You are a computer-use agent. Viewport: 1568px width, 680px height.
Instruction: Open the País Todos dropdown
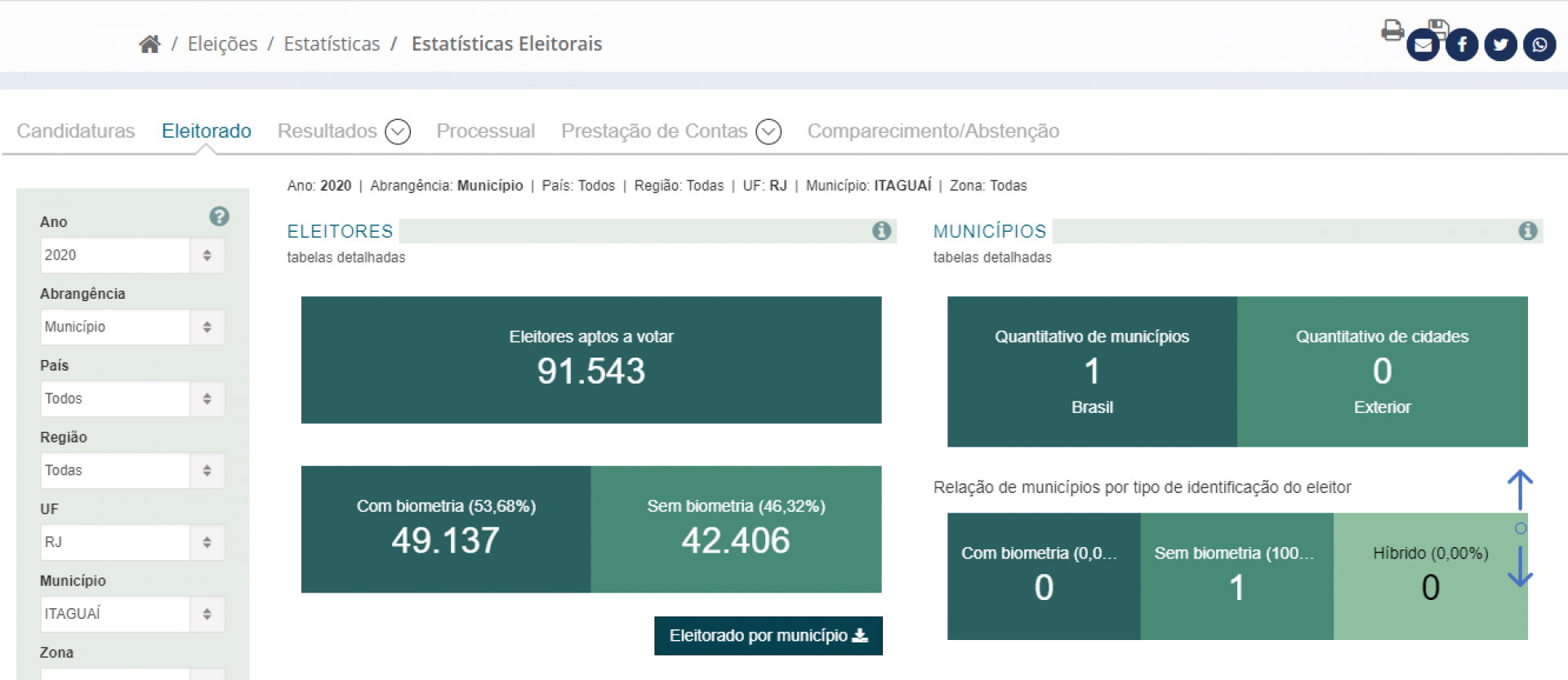click(x=132, y=399)
